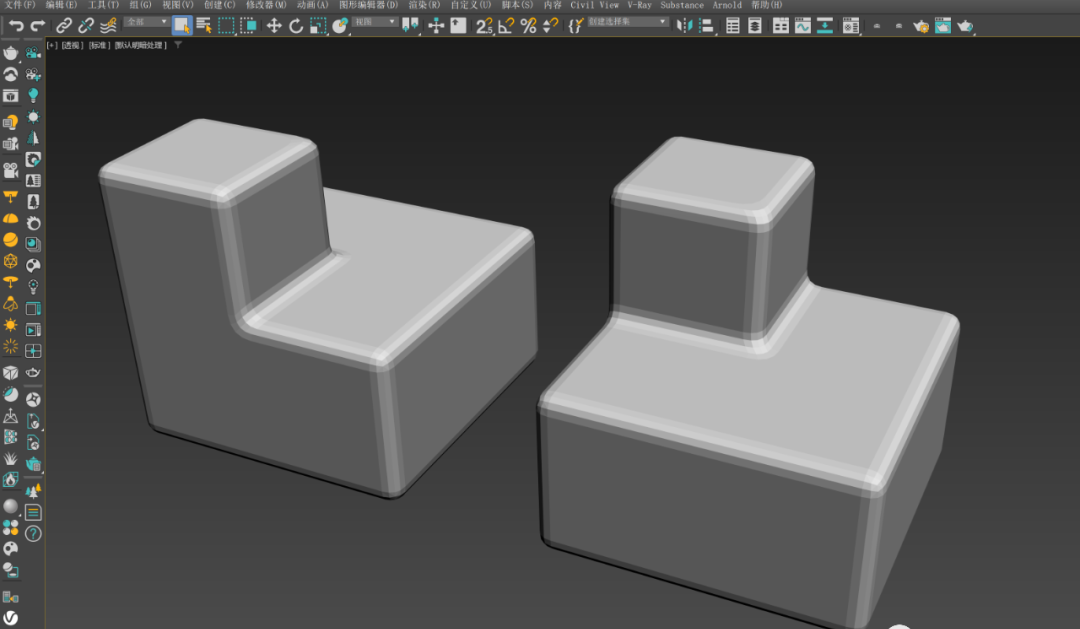Open the Rendered Frame Window
Image resolution: width=1080 pixels, height=629 pixels.
point(943,26)
